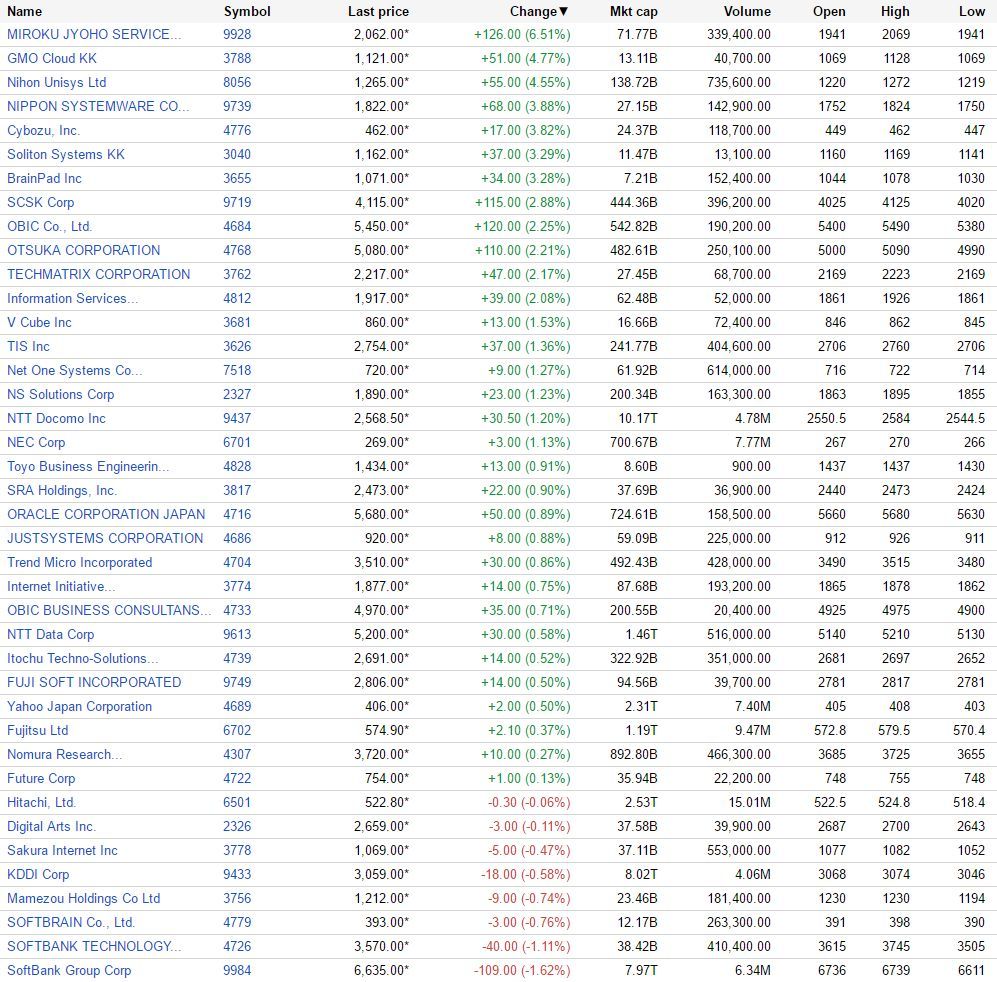The height and width of the screenshot is (982, 997).
Task: Sort by High column header
Action: pyautogui.click(x=895, y=11)
